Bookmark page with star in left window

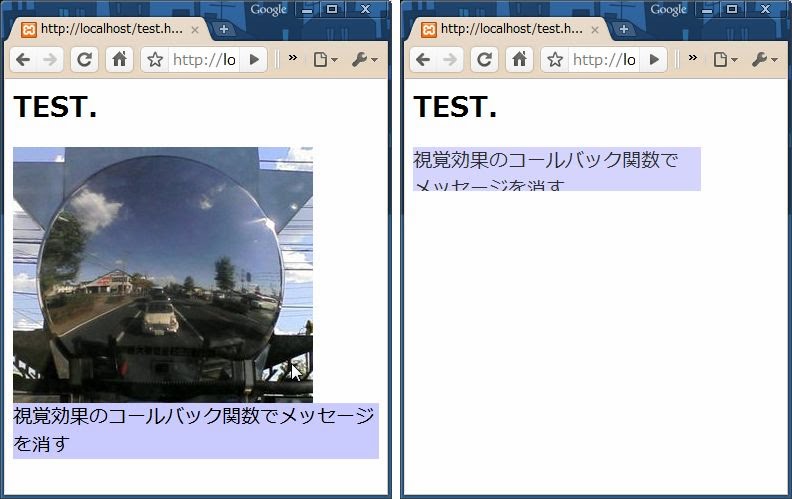[155, 60]
